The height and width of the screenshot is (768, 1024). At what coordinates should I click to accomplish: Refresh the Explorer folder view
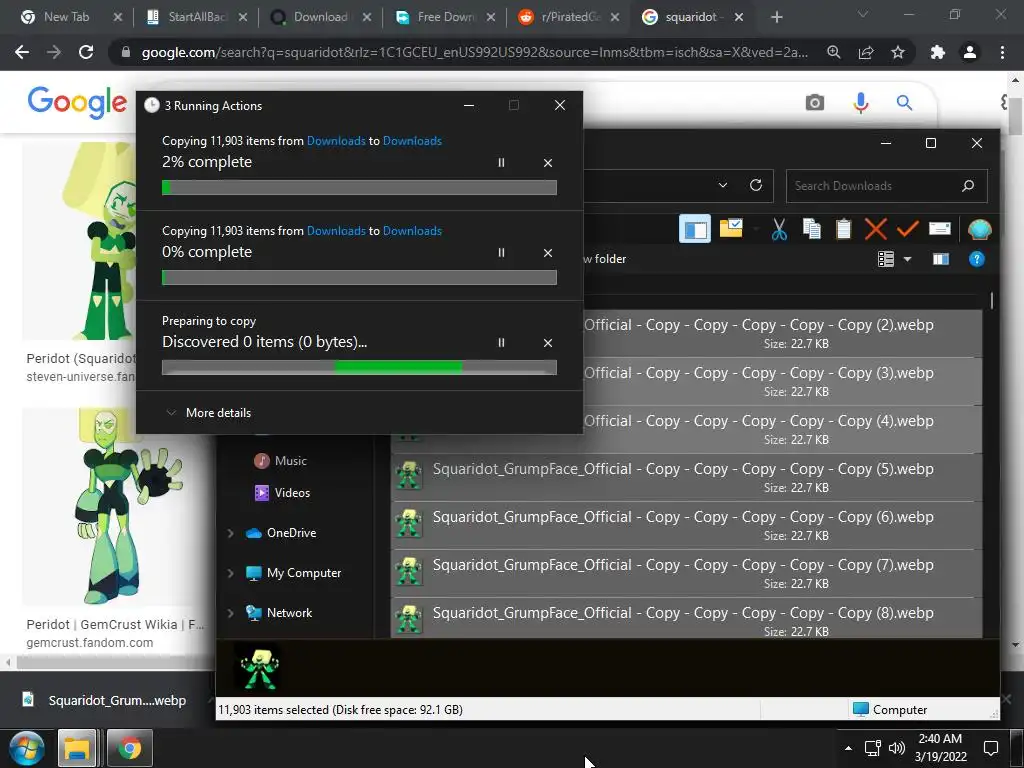point(756,185)
